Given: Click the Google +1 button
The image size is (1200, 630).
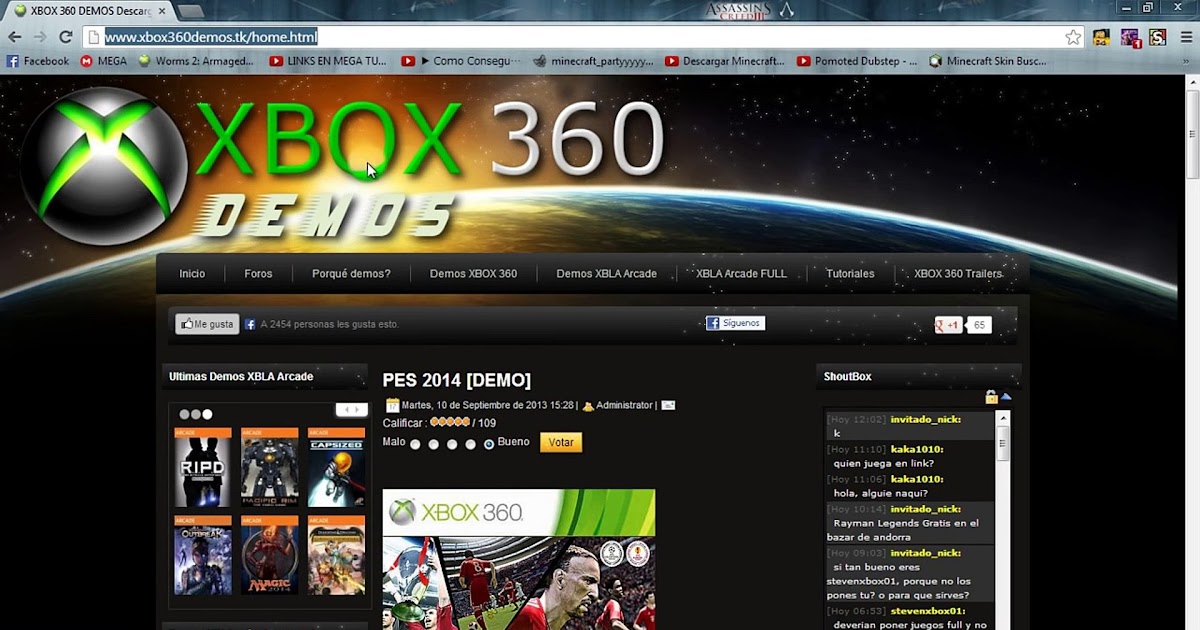Looking at the screenshot, I should pyautogui.click(x=948, y=325).
